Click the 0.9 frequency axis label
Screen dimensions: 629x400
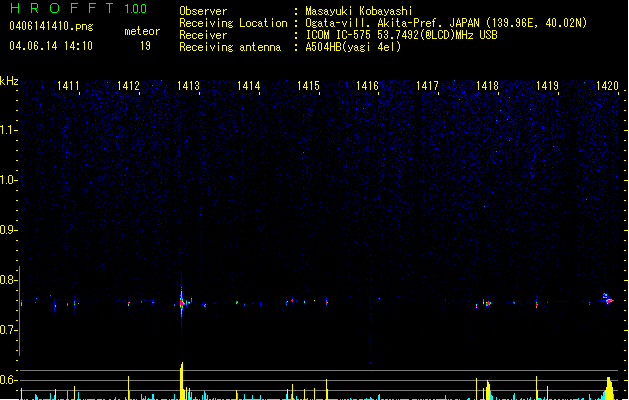pos(7,230)
